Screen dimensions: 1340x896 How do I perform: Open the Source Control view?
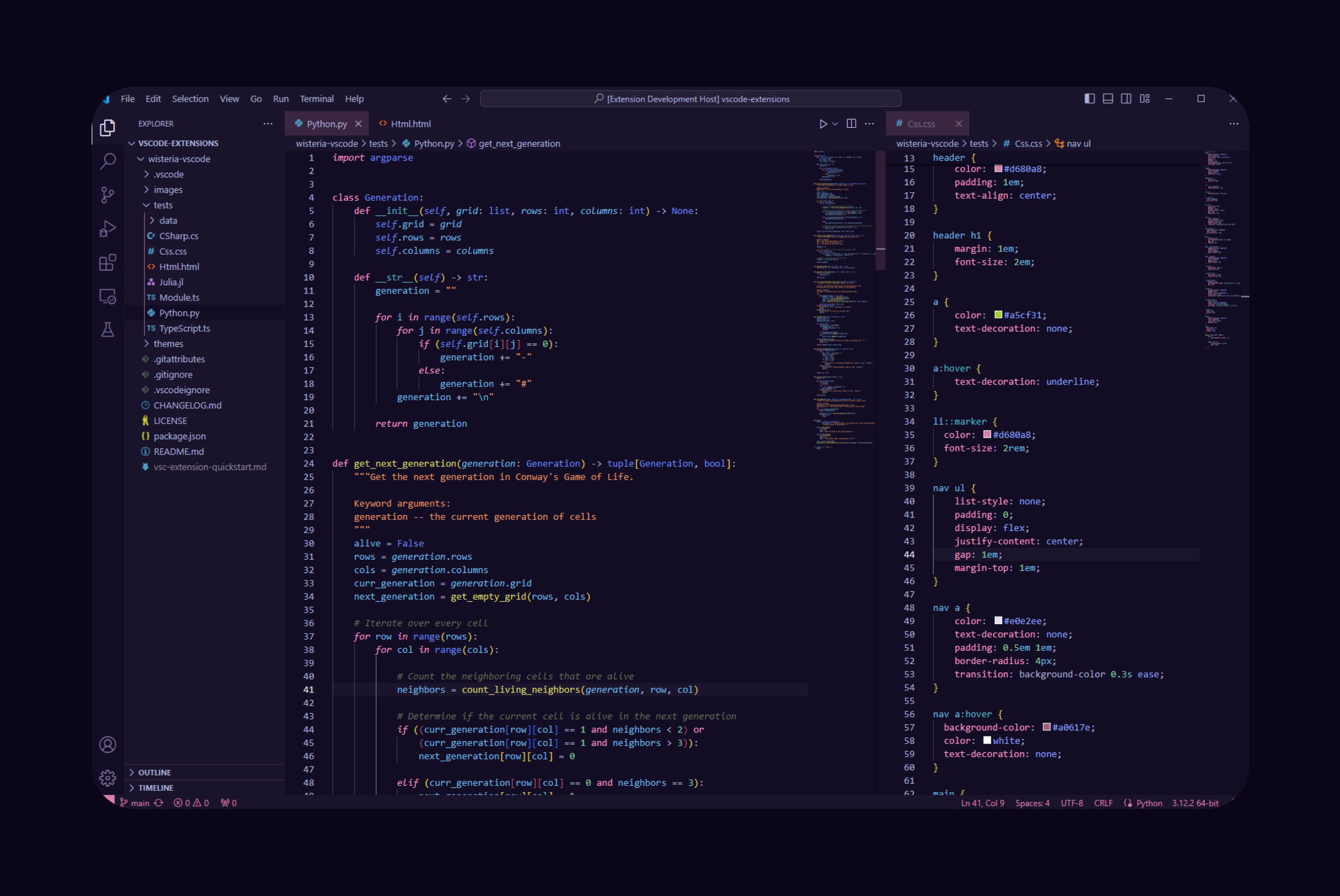click(107, 195)
